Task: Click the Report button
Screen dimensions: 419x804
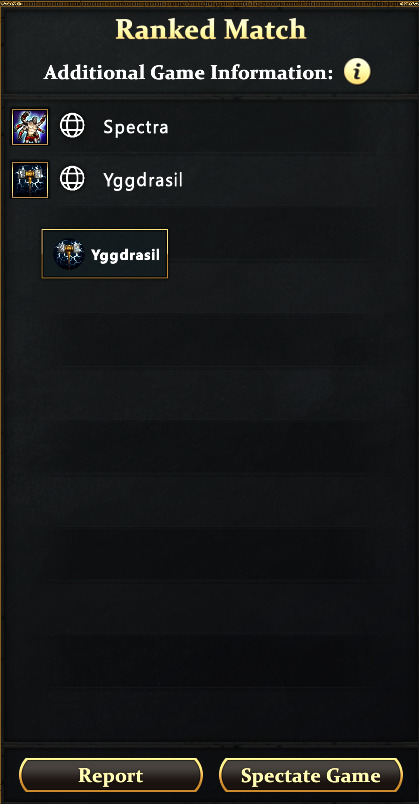Action: 111,775
